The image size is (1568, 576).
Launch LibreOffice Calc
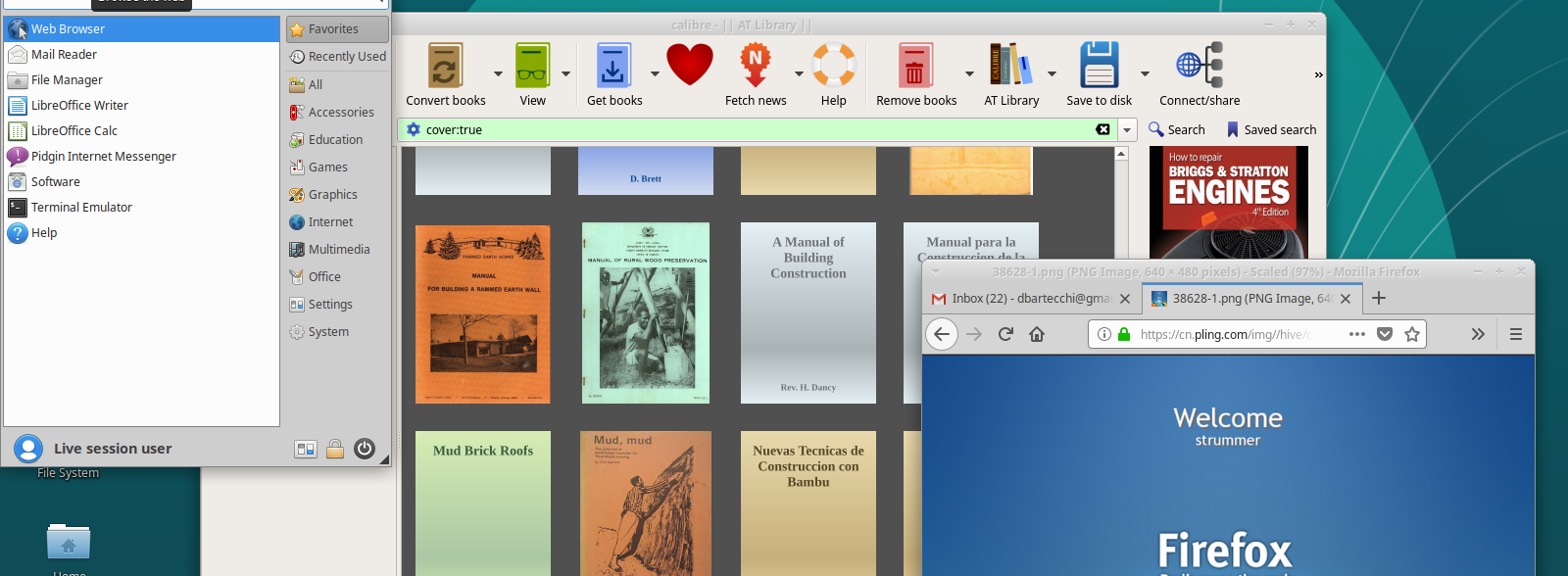(142, 130)
